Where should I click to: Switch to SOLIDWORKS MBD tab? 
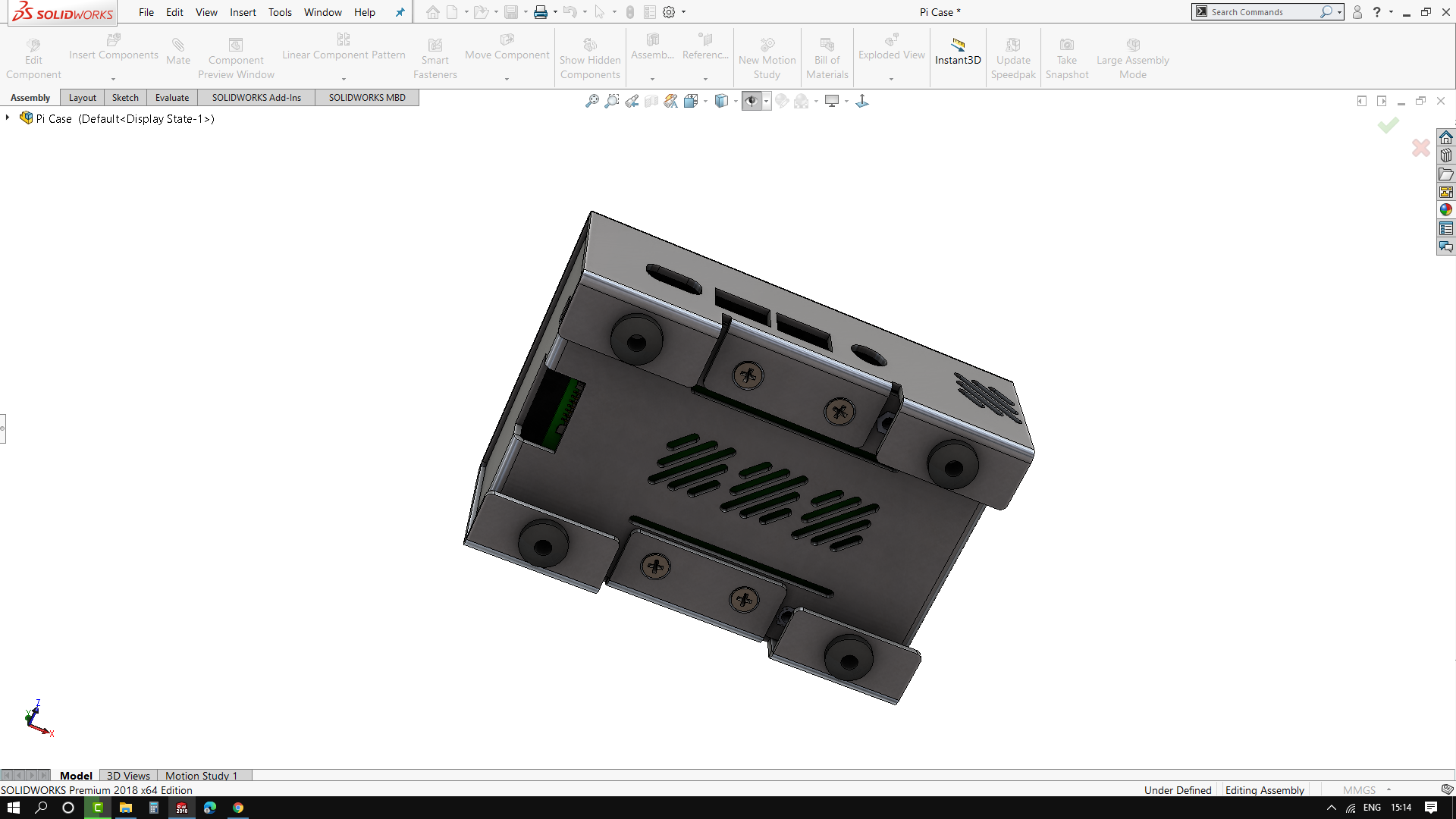coord(367,98)
